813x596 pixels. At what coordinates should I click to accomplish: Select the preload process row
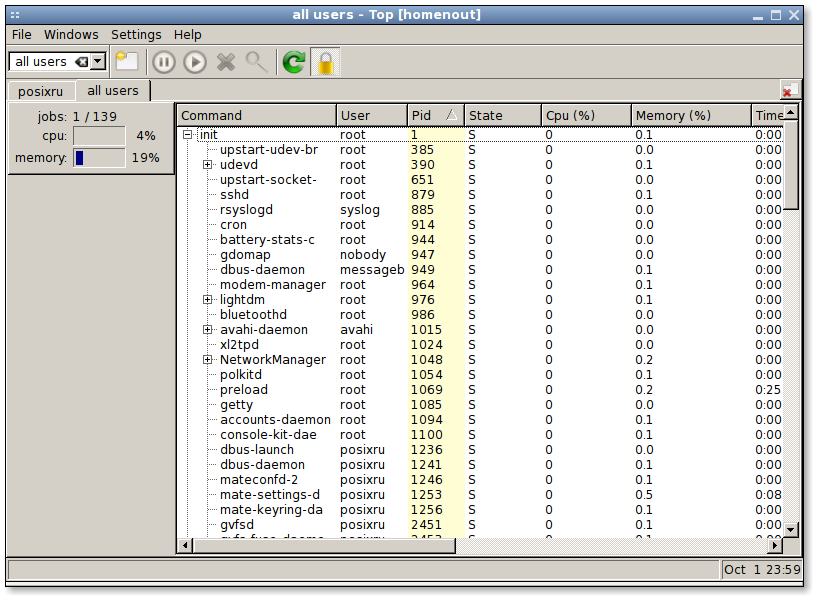pos(481,390)
